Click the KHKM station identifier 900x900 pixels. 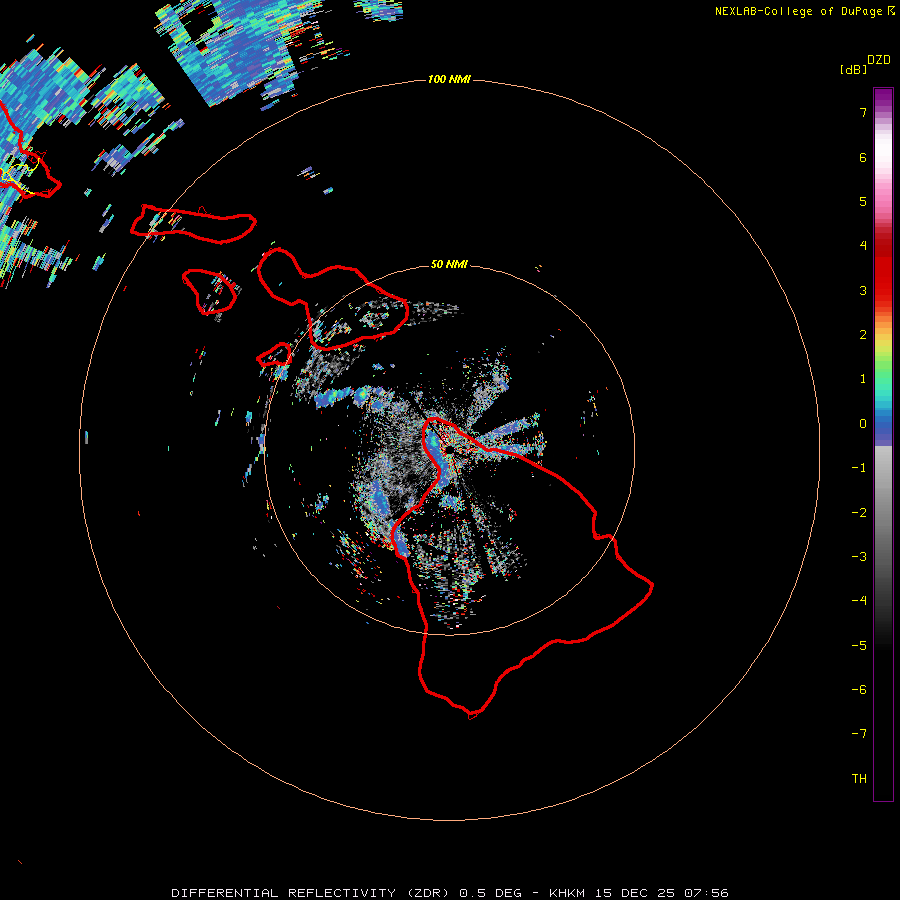(568, 893)
